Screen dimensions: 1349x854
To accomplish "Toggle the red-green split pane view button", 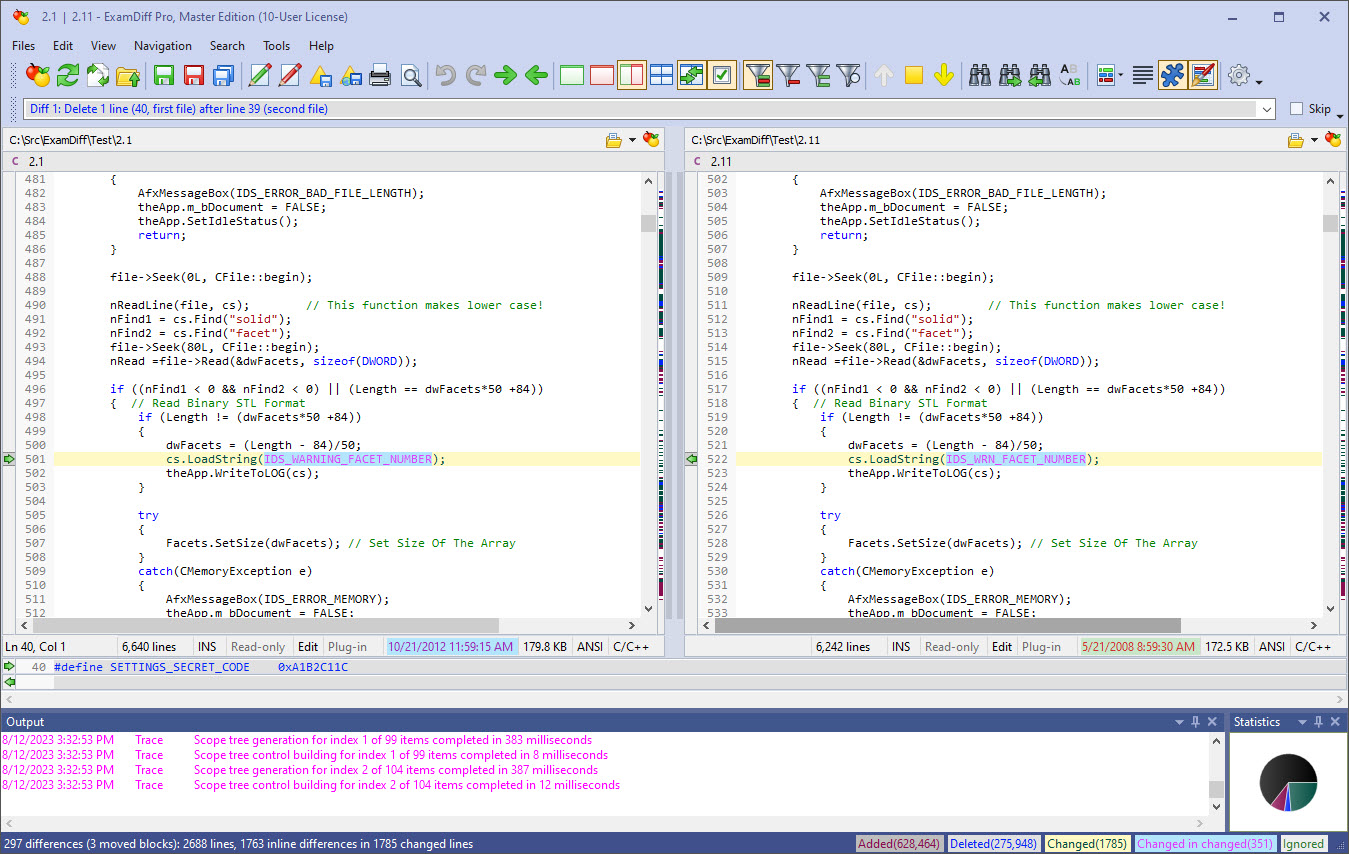I will (x=631, y=75).
